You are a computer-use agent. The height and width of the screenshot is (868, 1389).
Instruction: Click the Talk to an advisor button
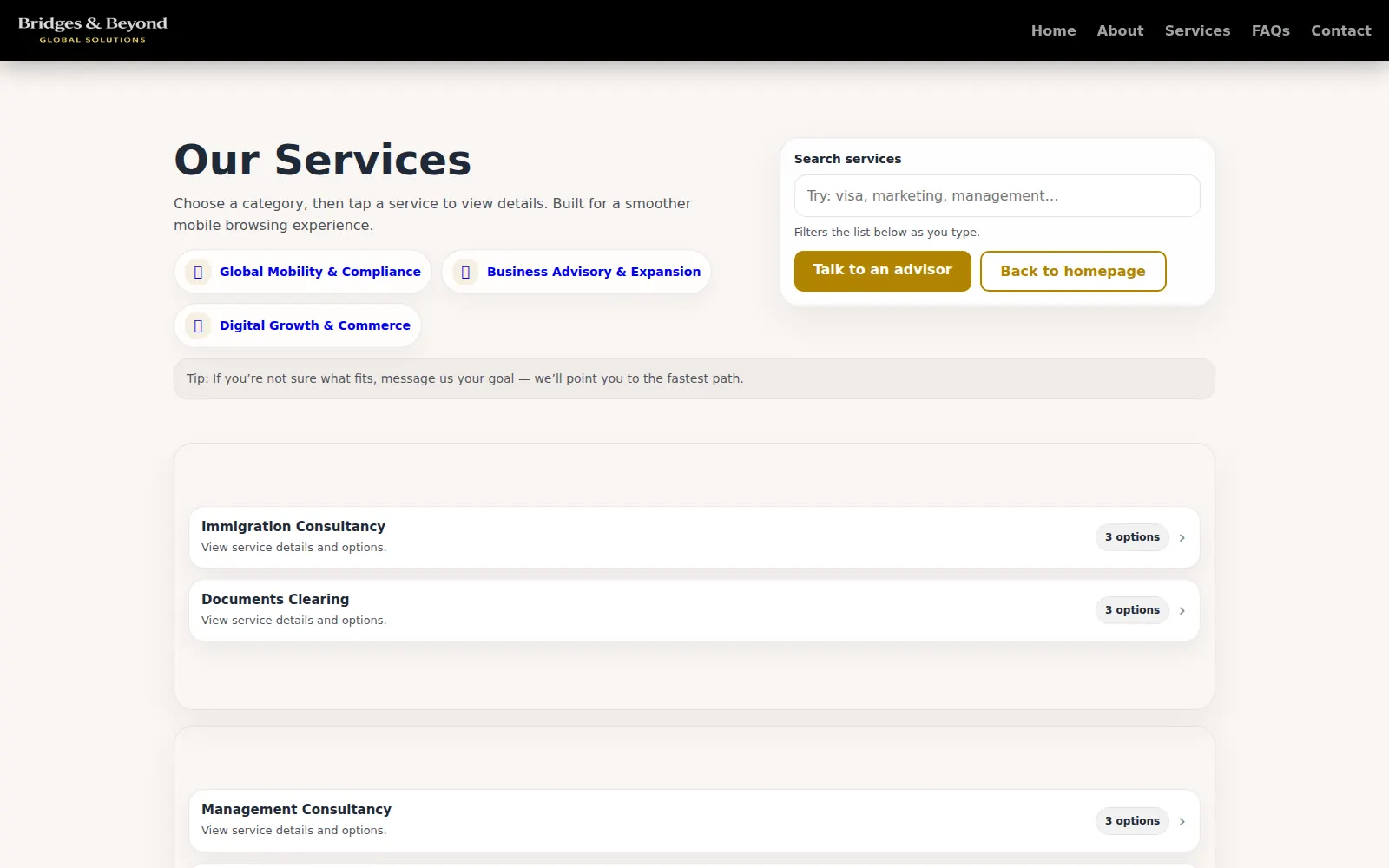882,271
